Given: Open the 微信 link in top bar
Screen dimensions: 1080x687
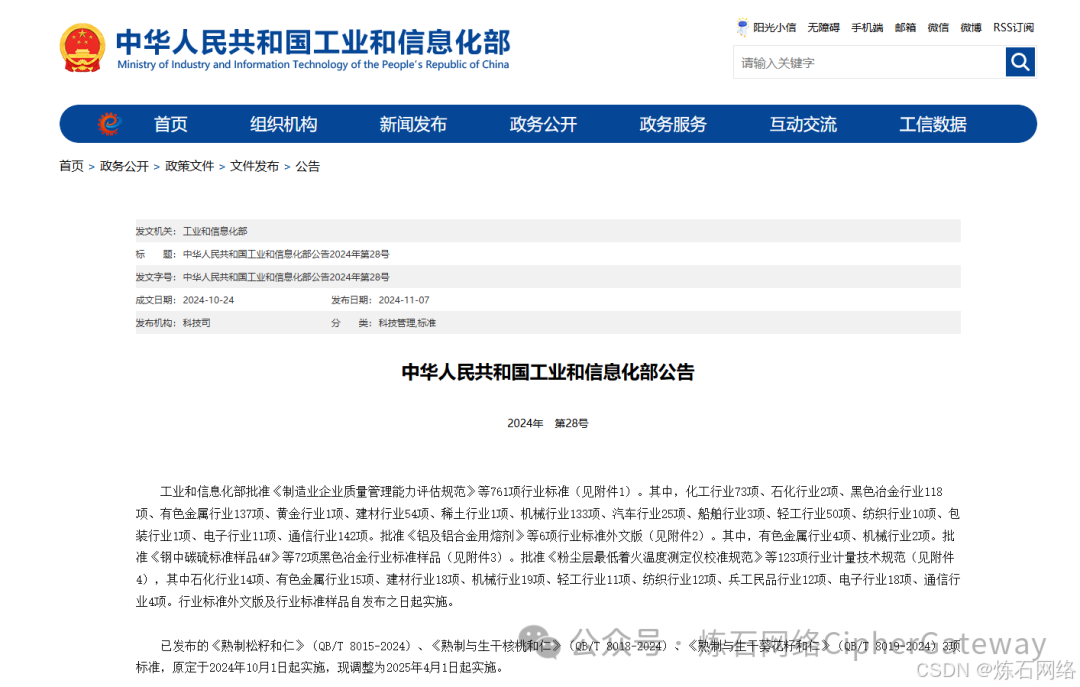Looking at the screenshot, I should 938,28.
